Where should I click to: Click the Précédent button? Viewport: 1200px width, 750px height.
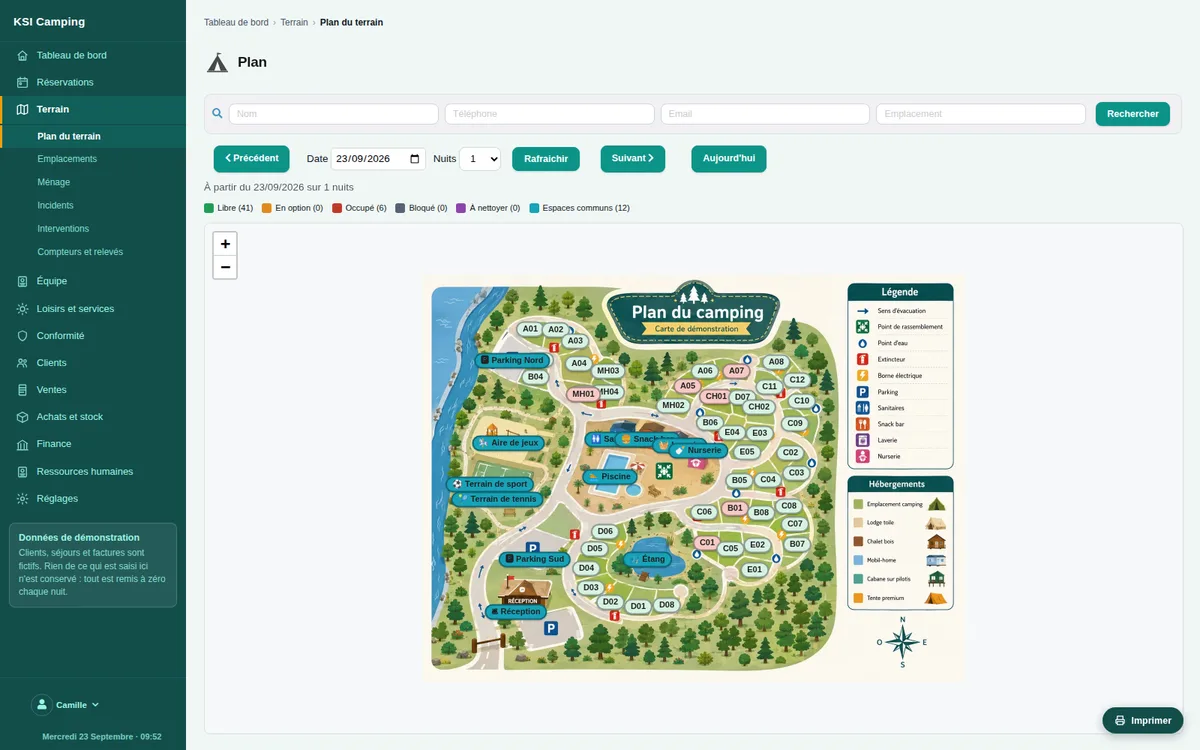tap(252, 158)
